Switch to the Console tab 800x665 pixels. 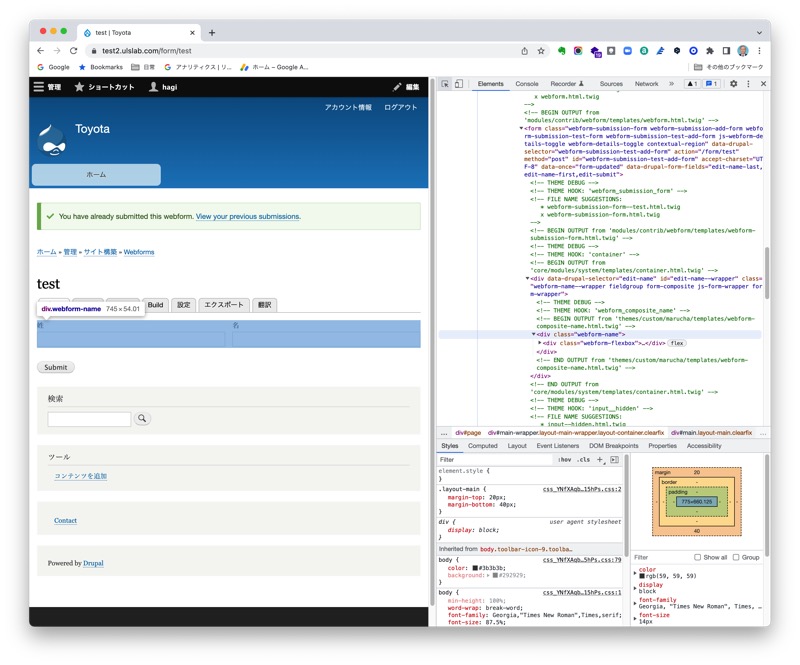point(527,84)
